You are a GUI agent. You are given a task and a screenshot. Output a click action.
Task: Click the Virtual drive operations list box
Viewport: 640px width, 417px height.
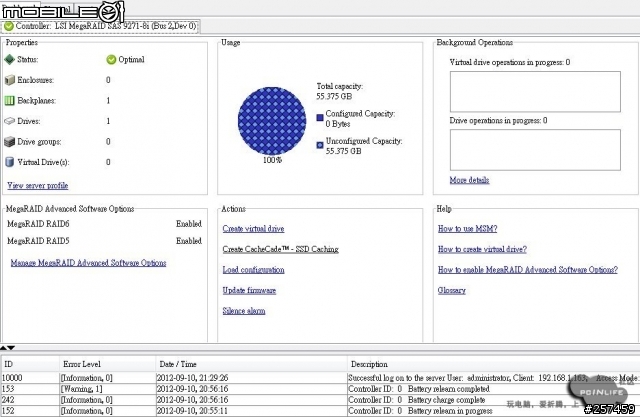[535, 92]
